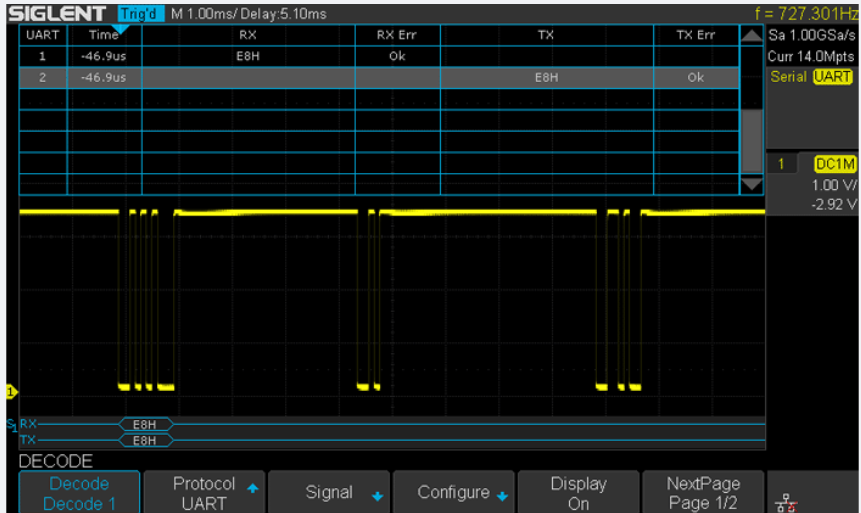Click the 1.00 V/ vertical scale readout

tap(834, 185)
